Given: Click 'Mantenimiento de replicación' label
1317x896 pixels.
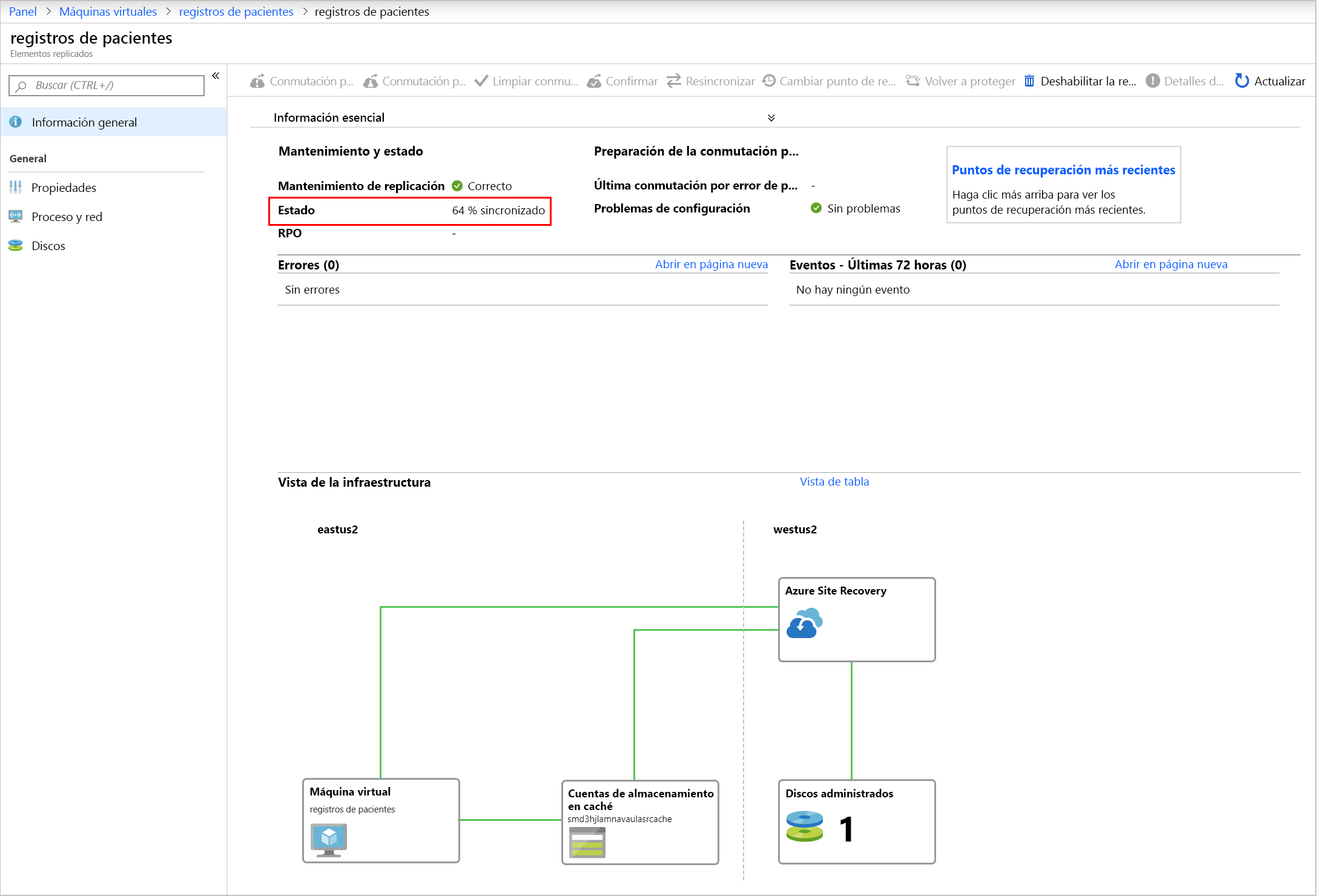Looking at the screenshot, I should [x=361, y=186].
